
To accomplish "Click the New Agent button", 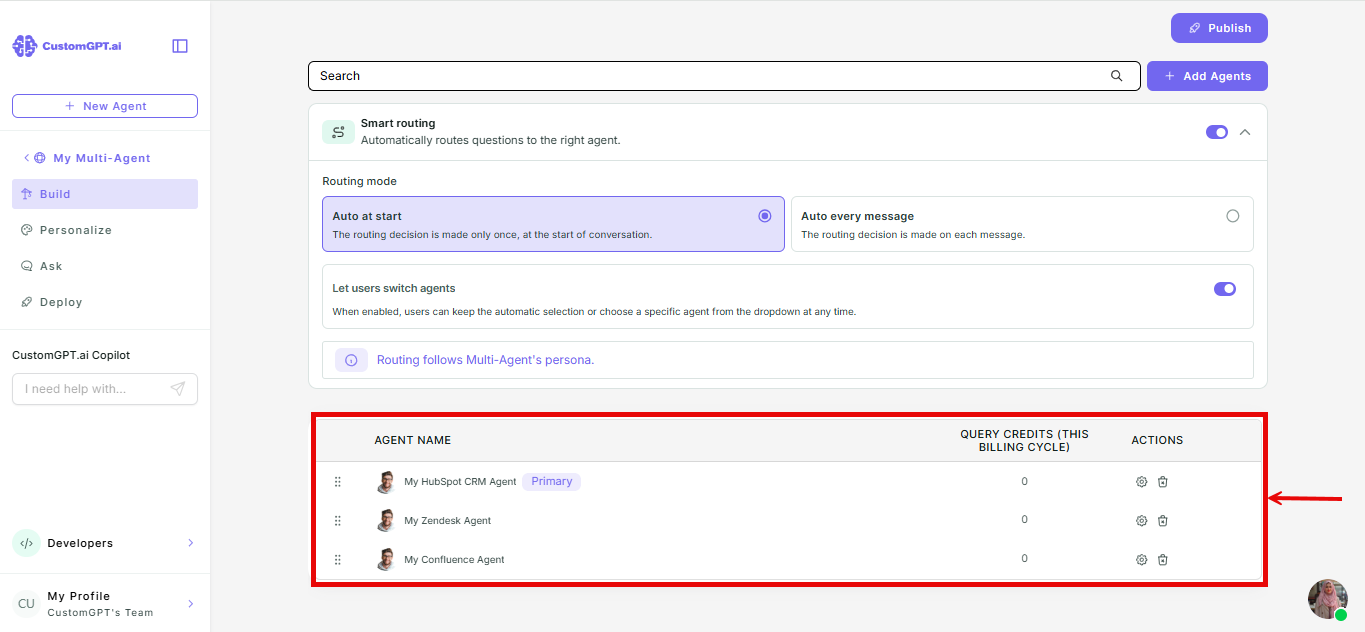I will (105, 106).
